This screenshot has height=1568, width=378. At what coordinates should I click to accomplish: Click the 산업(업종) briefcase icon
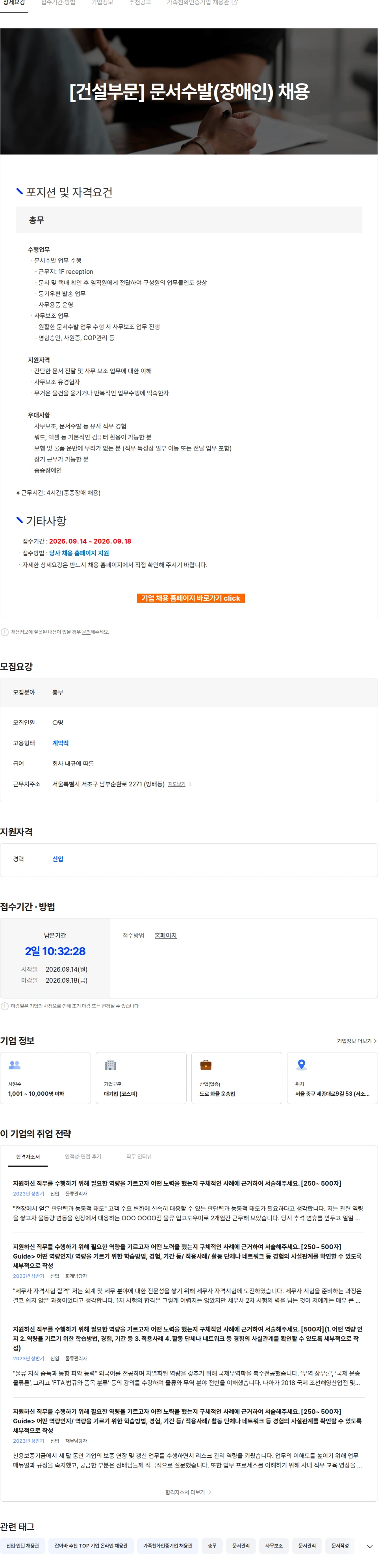pyautogui.click(x=206, y=1065)
